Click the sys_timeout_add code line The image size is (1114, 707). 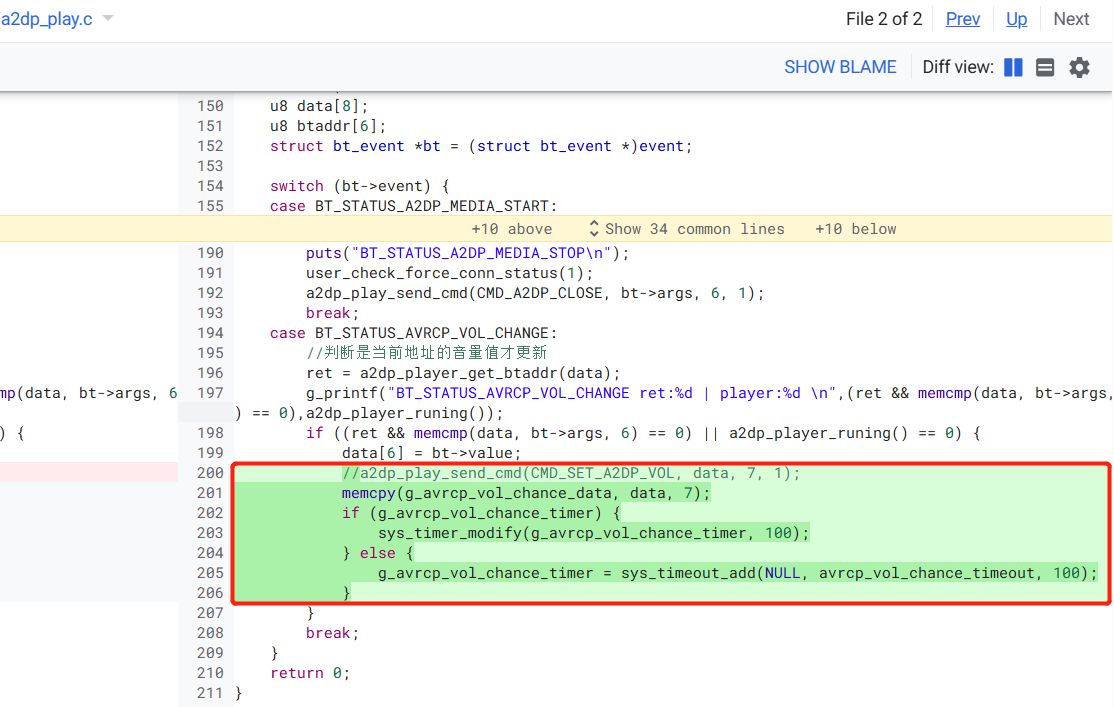[x=737, y=573]
